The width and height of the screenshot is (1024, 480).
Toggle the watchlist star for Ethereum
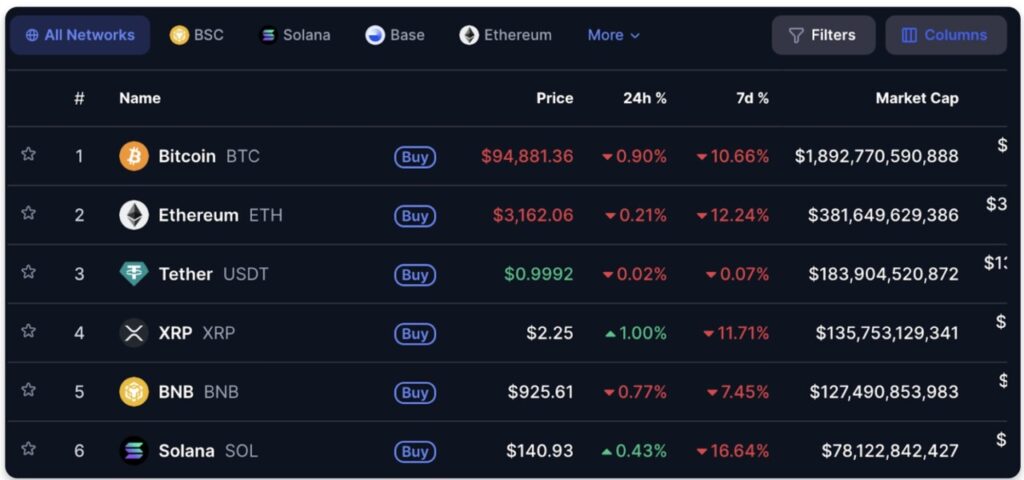click(29, 213)
